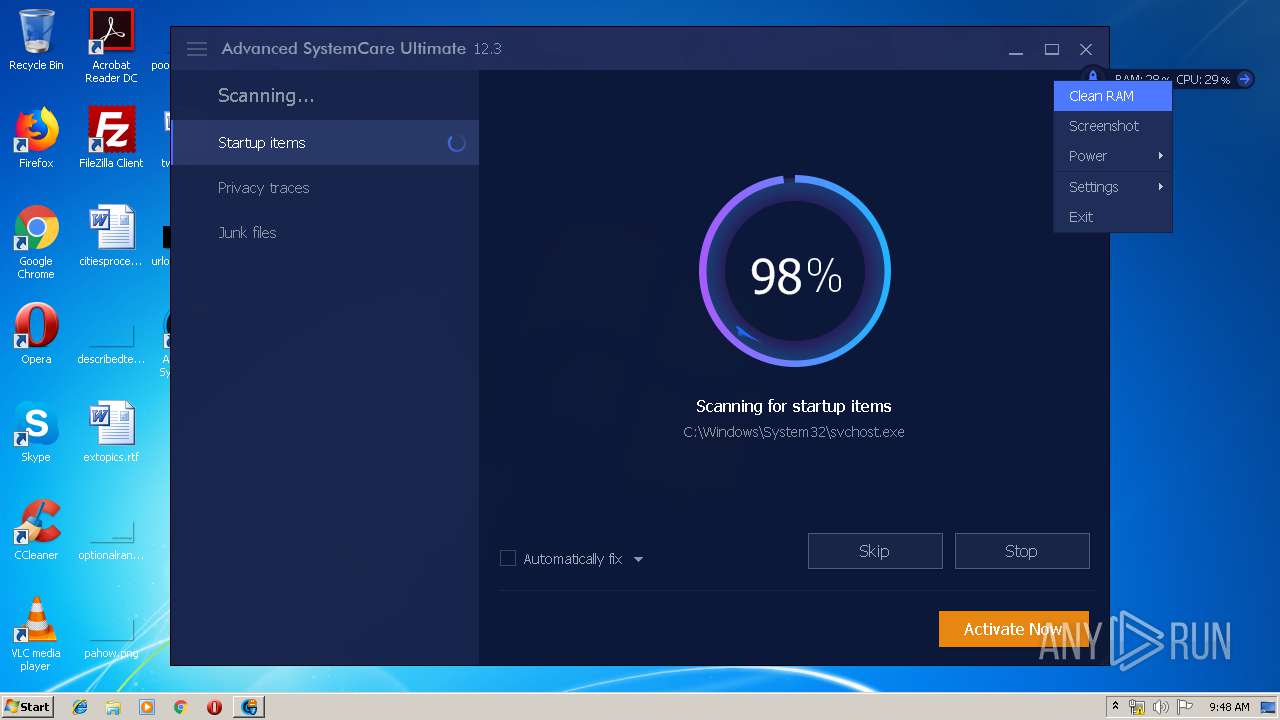
Task: Open the Action Center flag tray icon
Action: coord(1183,707)
